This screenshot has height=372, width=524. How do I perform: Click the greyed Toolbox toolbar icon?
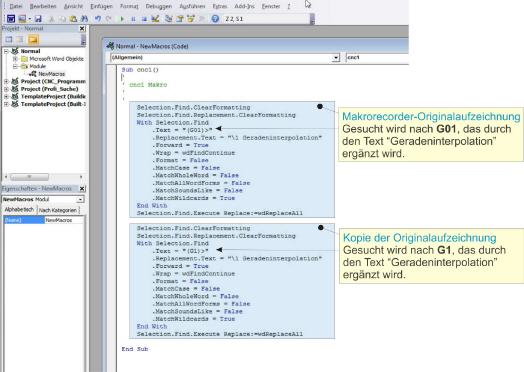[202, 19]
